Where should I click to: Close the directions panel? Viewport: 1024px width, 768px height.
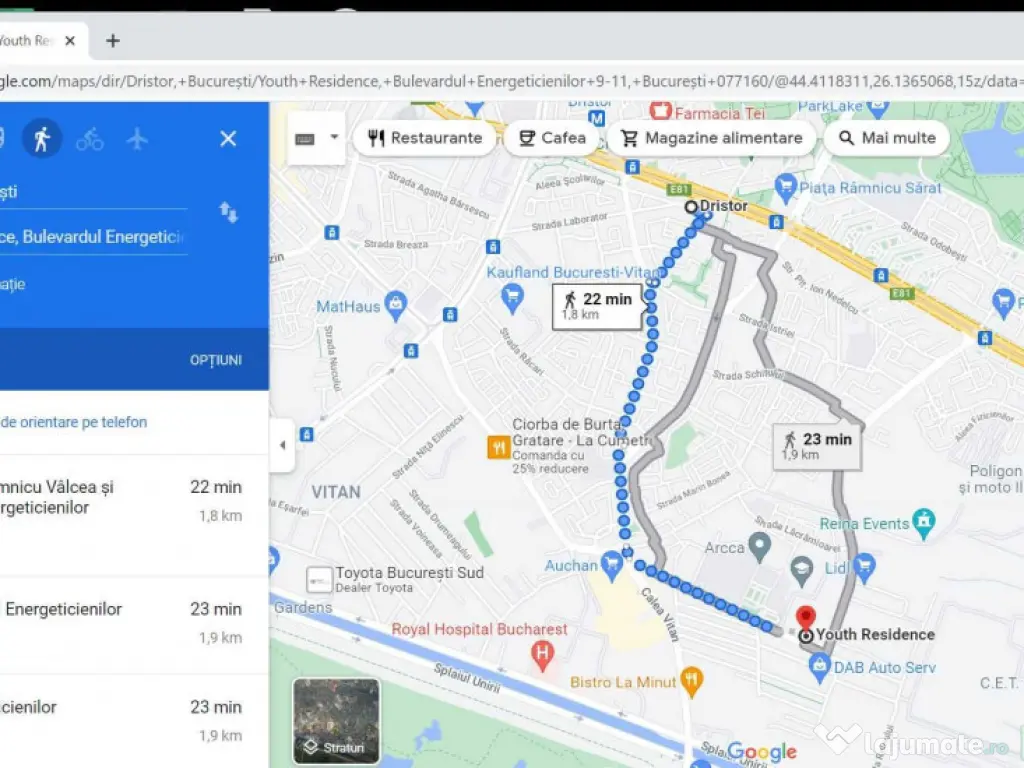pos(228,139)
